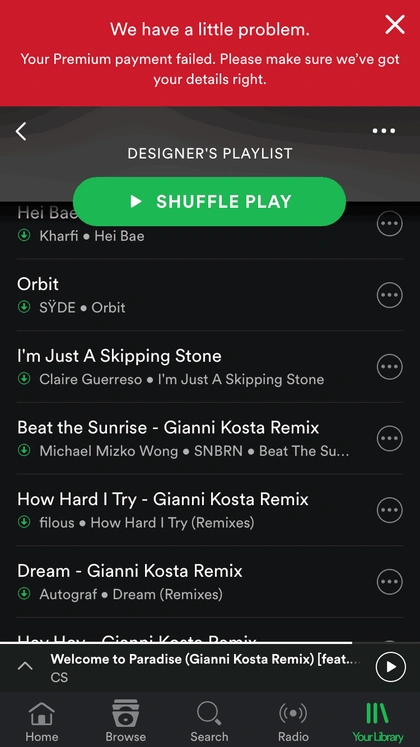Open the Radio tab
Screen dimensions: 420x747
click(x=293, y=721)
